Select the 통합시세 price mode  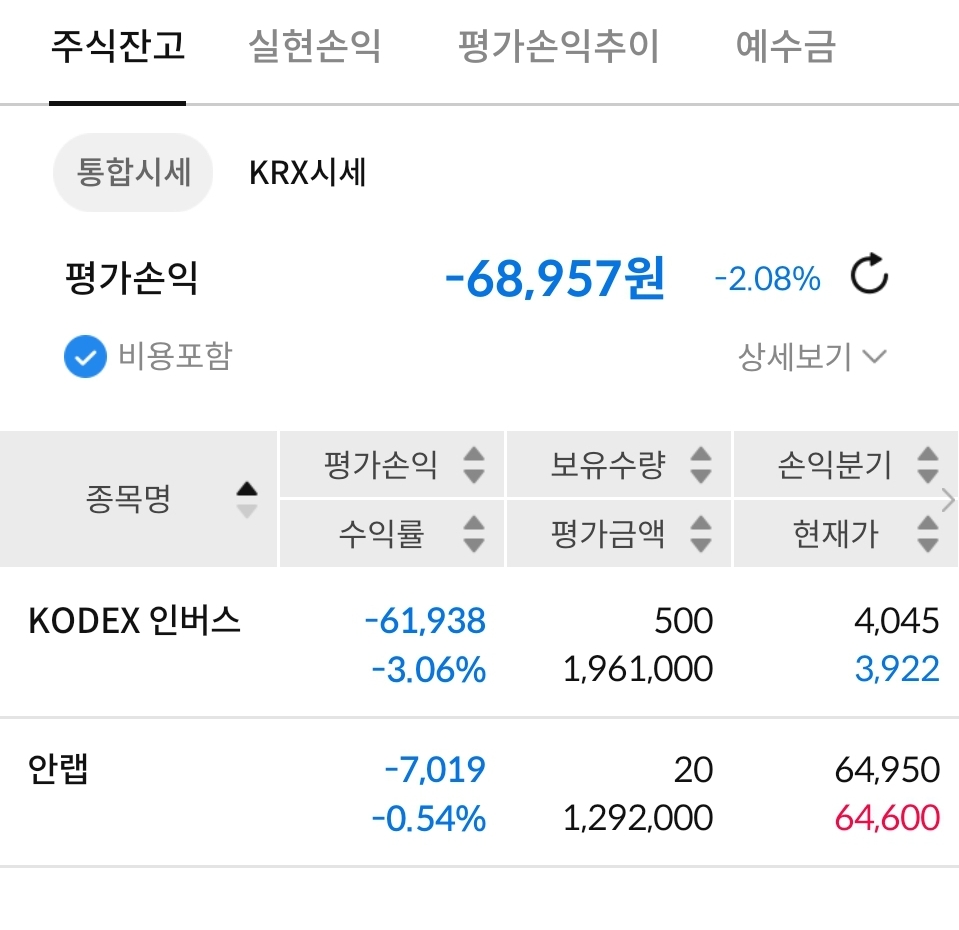133,173
